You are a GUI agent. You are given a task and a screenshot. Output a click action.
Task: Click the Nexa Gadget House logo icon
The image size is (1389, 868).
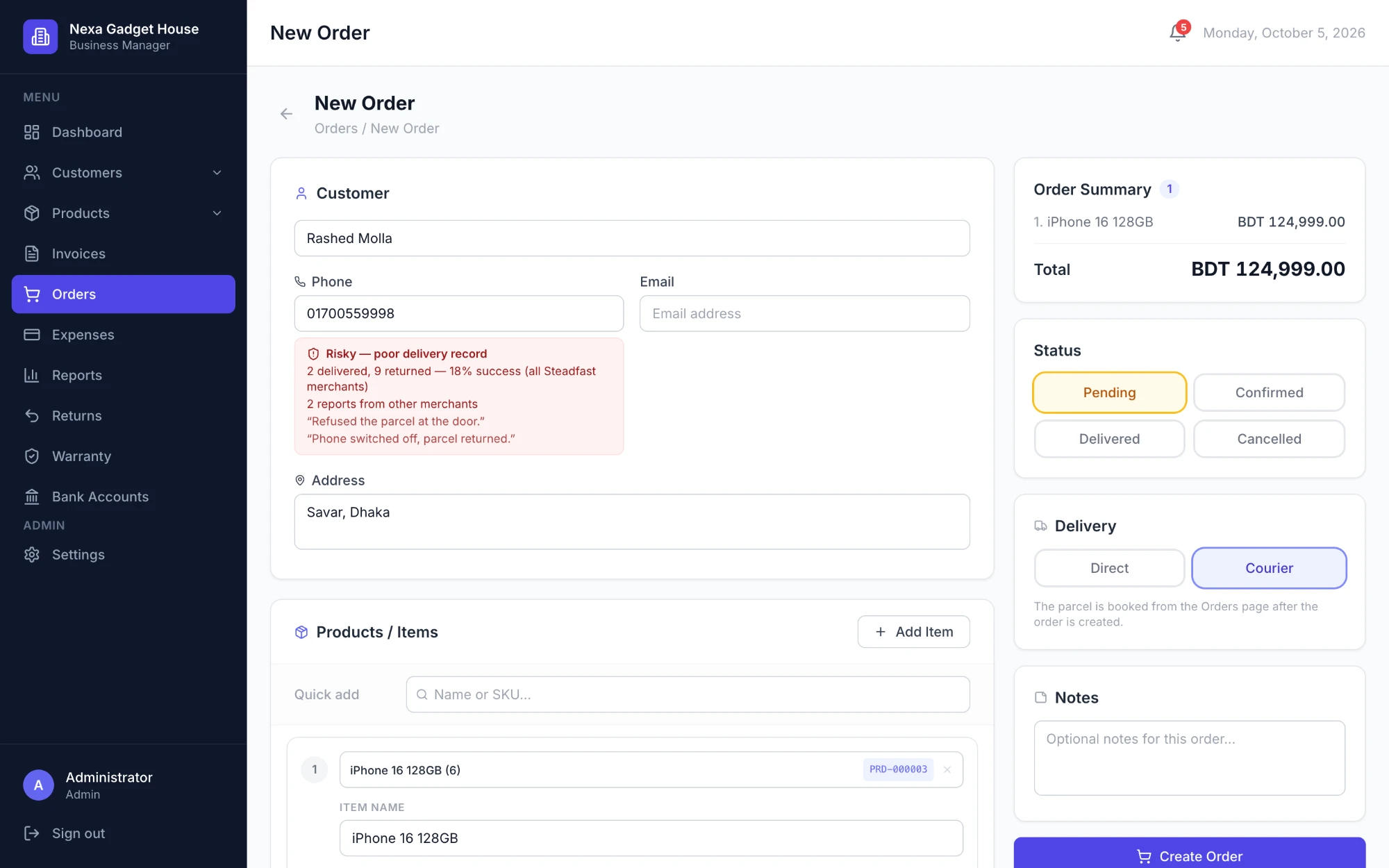tap(40, 36)
